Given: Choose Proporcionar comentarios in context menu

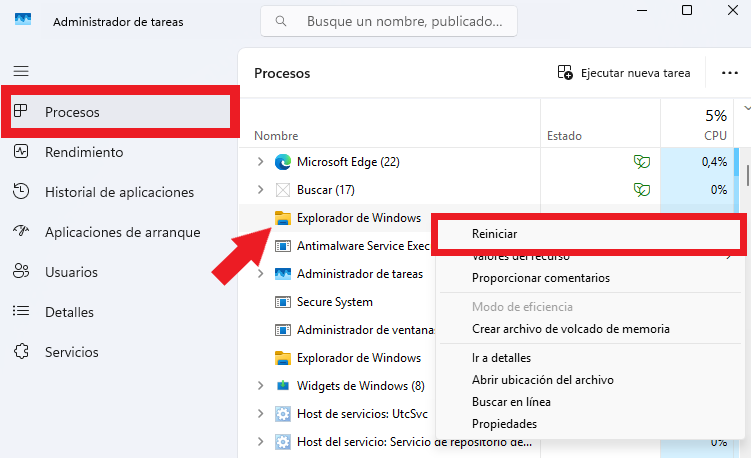Looking at the screenshot, I should [x=541, y=278].
